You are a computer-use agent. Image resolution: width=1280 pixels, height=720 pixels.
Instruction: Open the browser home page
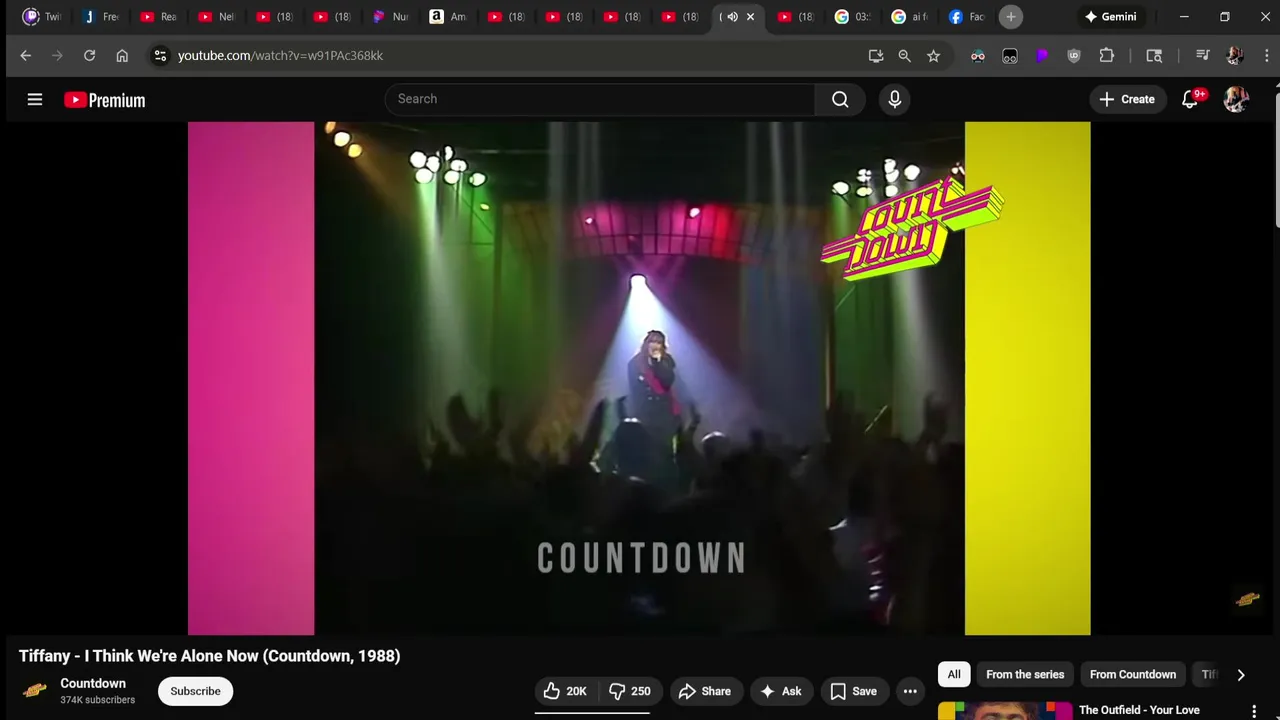click(122, 55)
